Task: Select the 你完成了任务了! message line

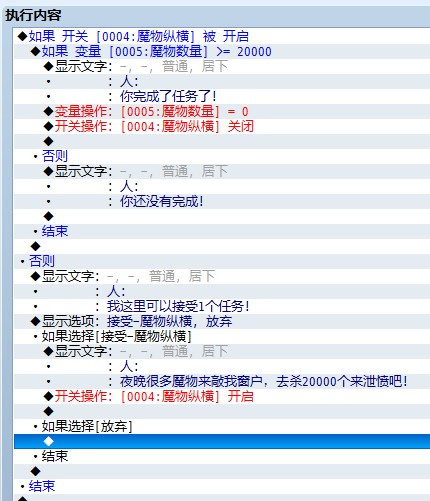Action: tap(222, 96)
